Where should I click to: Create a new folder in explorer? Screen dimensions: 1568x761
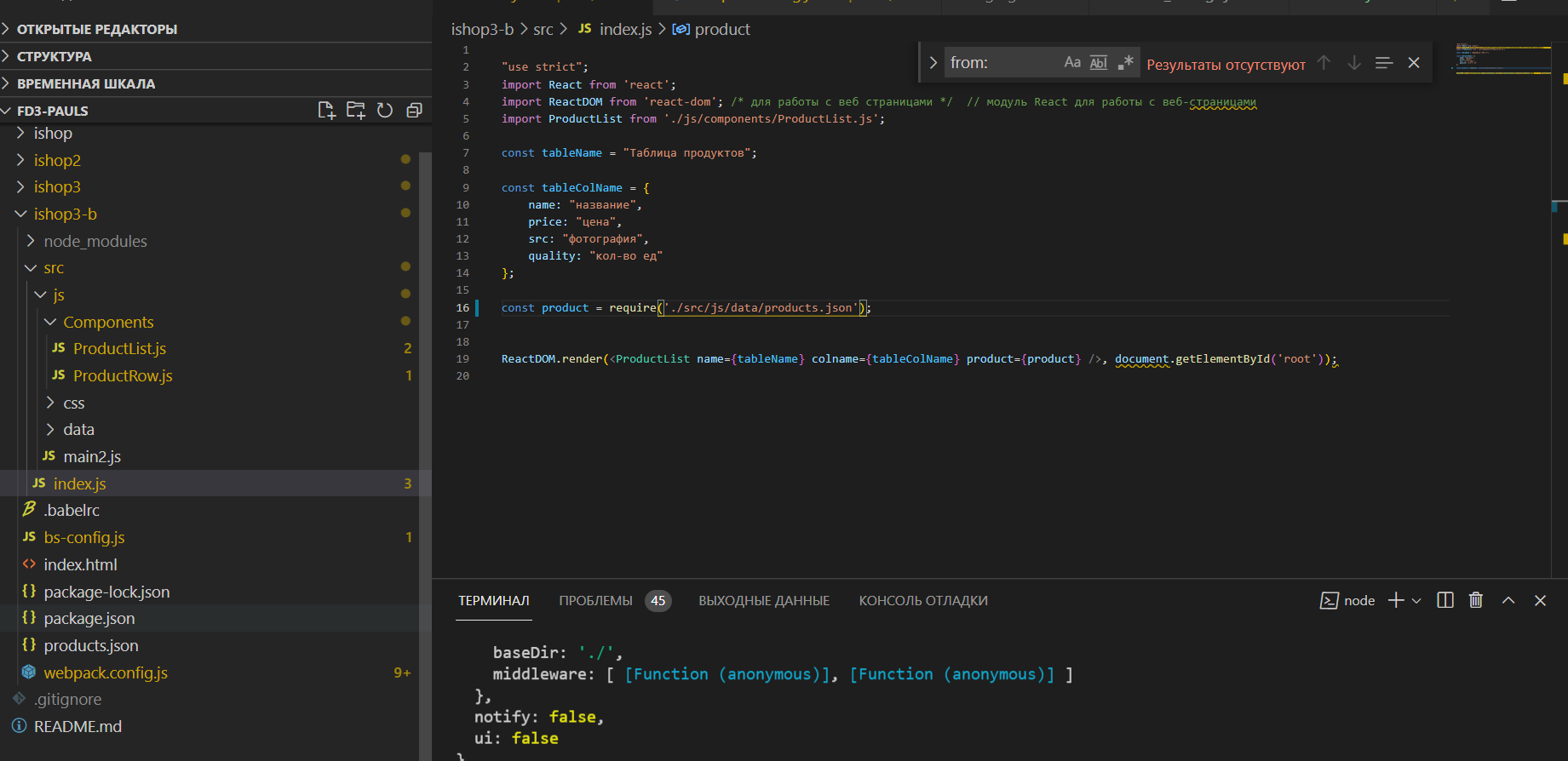(356, 111)
